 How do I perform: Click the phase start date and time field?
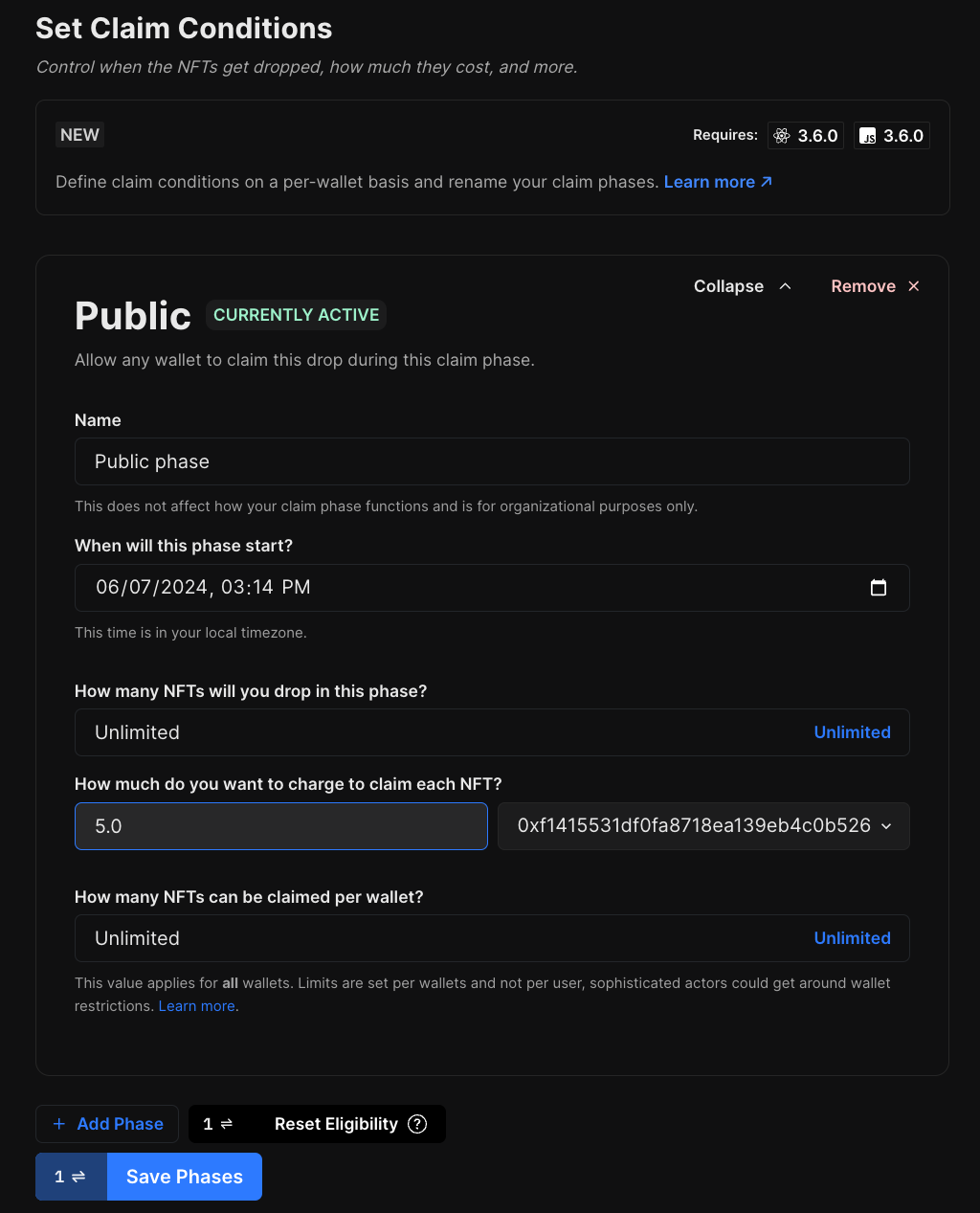coord(469,588)
